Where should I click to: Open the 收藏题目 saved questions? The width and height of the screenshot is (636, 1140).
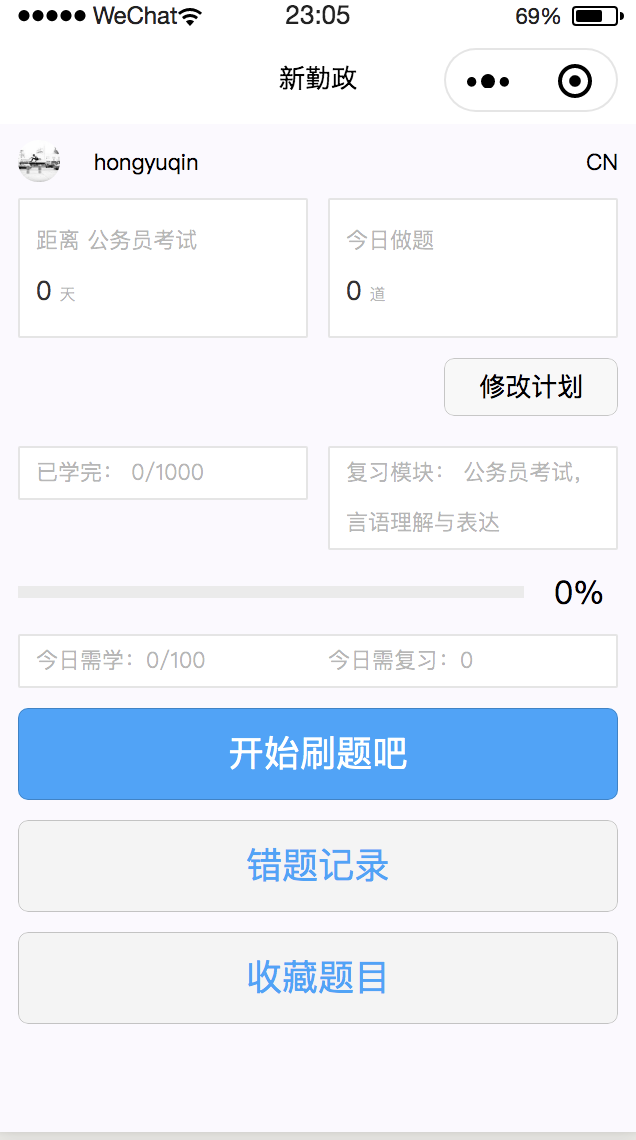pyautogui.click(x=318, y=978)
